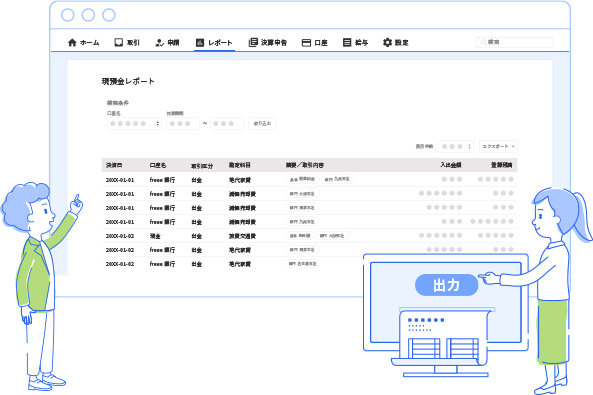Click the 現預金レポート page heading
The height and width of the screenshot is (395, 593).
pyautogui.click(x=128, y=81)
